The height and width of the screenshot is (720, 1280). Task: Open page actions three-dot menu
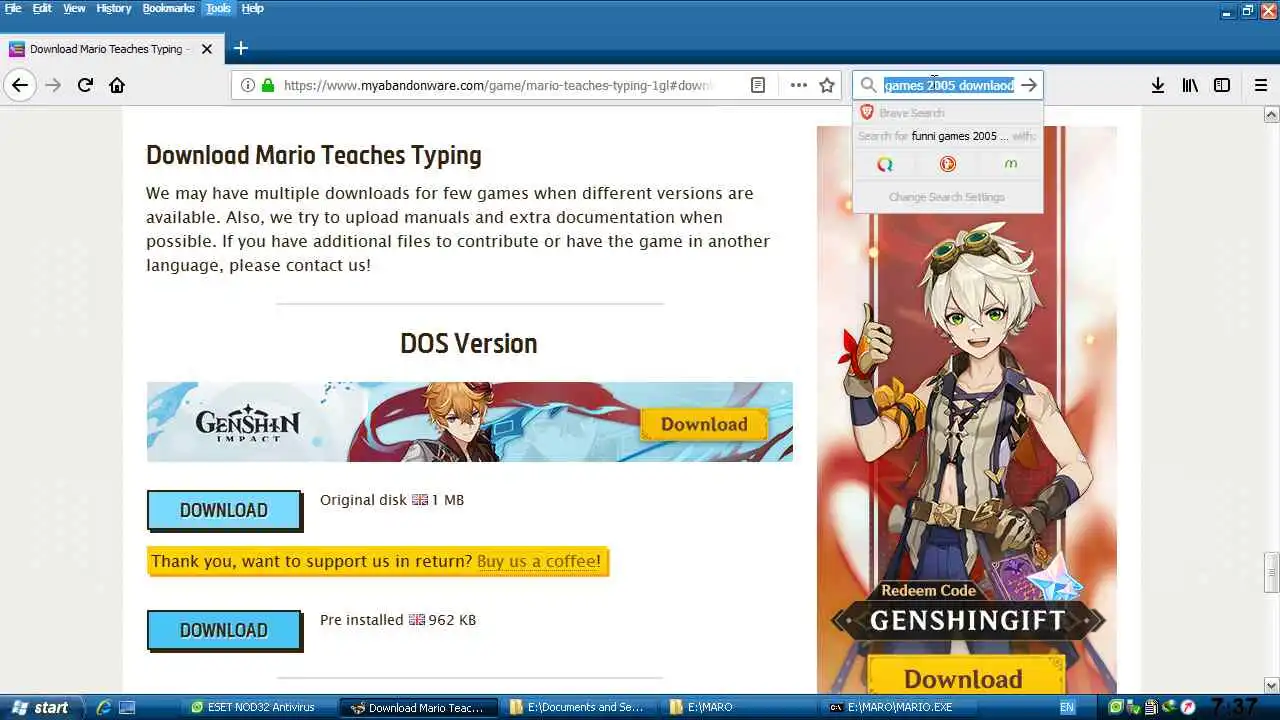click(798, 85)
